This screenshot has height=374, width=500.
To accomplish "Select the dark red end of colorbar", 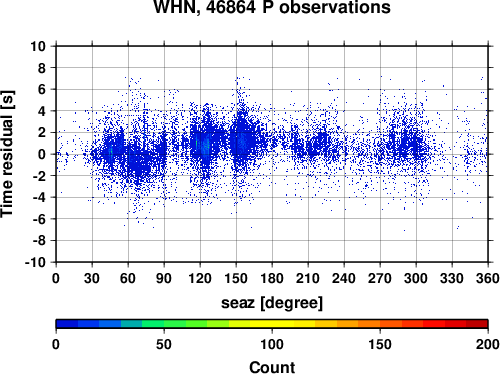I will pyautogui.click(x=477, y=324).
